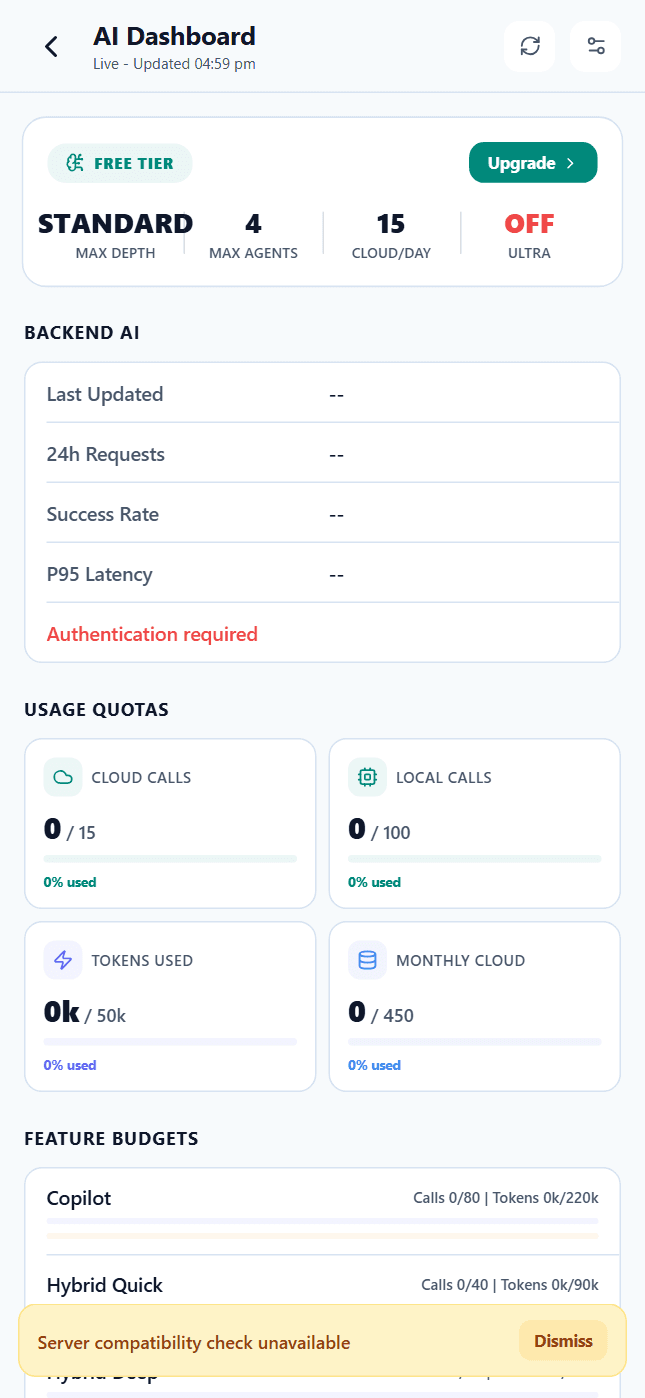Click the Cloud Calls cloud icon
This screenshot has height=1398, width=645.
coord(63,777)
